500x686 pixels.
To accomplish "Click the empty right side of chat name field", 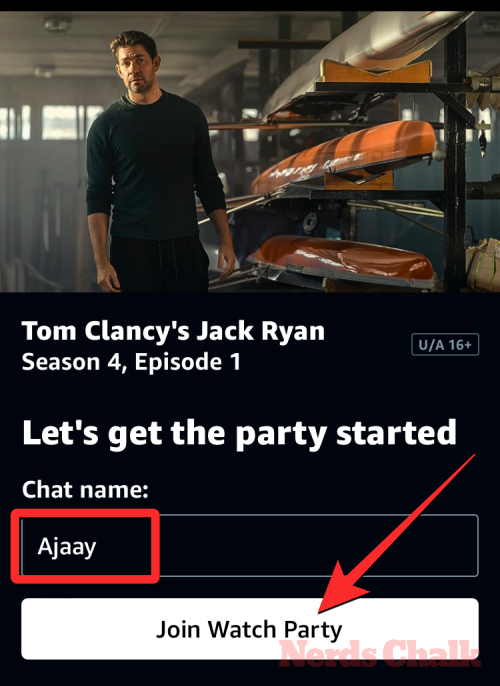I will tap(319, 546).
